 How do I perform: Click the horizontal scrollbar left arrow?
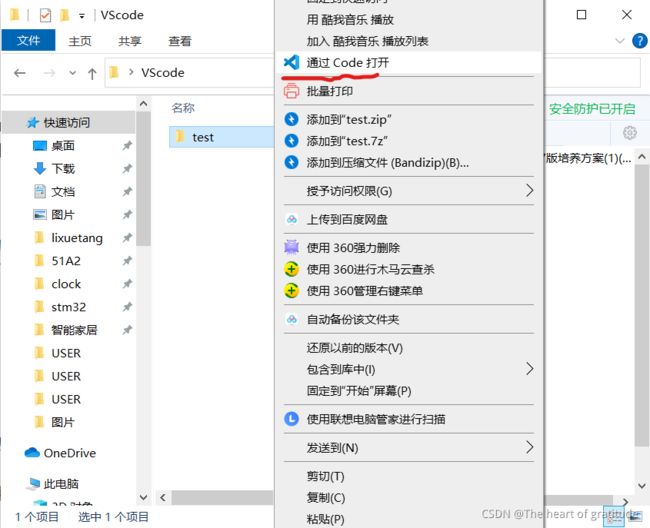point(163,497)
